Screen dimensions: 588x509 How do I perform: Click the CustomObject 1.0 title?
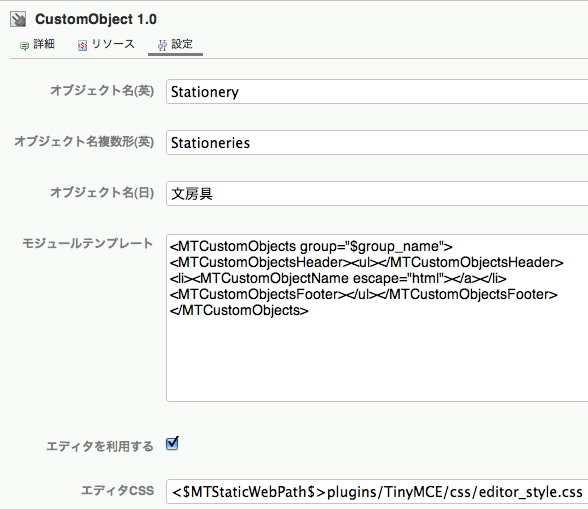point(96,19)
